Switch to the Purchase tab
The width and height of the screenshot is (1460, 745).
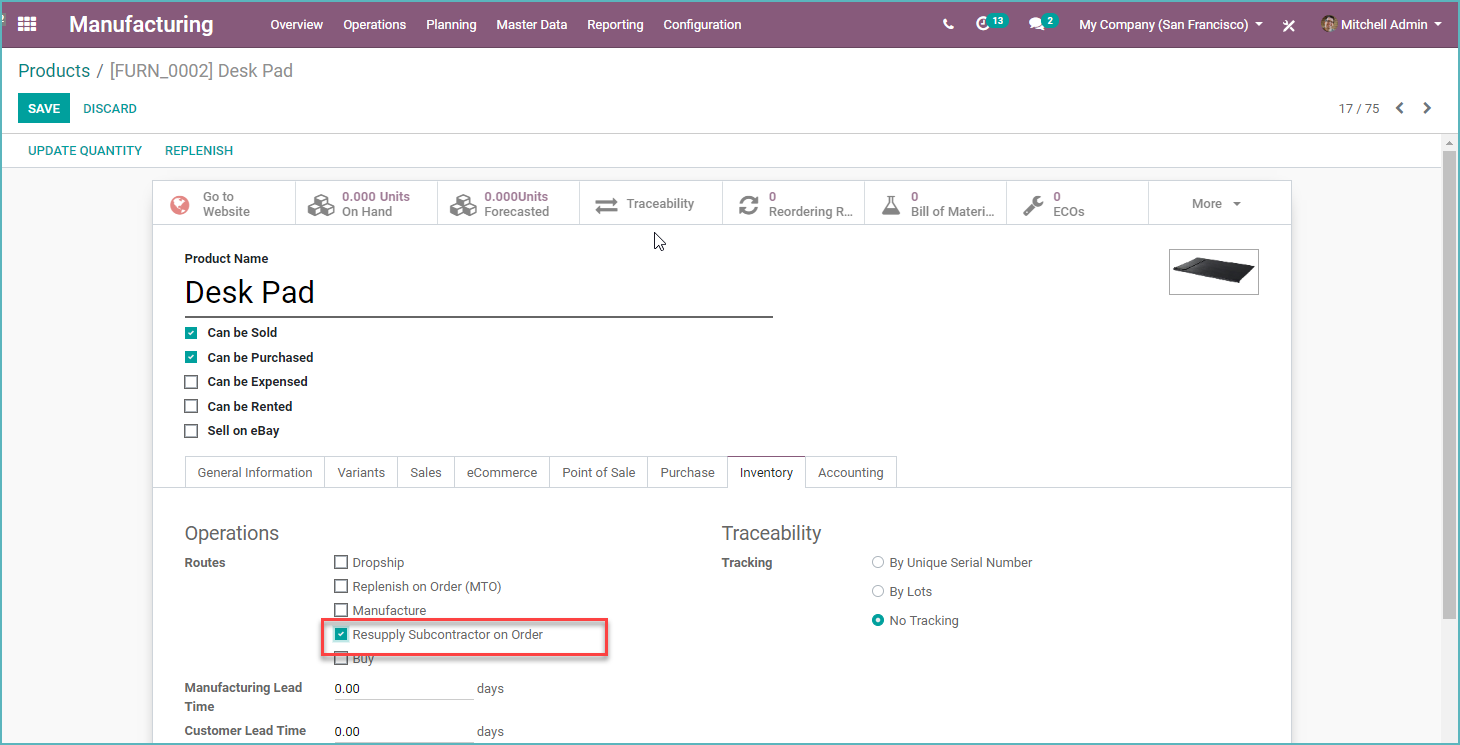coord(687,471)
